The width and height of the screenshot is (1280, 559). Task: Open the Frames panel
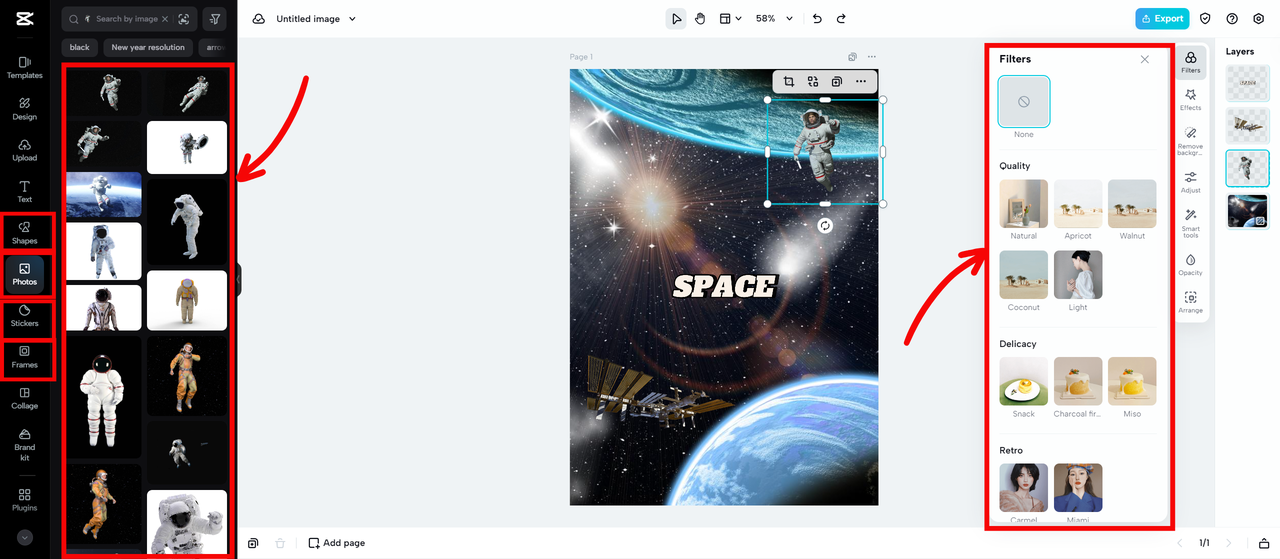pyautogui.click(x=24, y=357)
